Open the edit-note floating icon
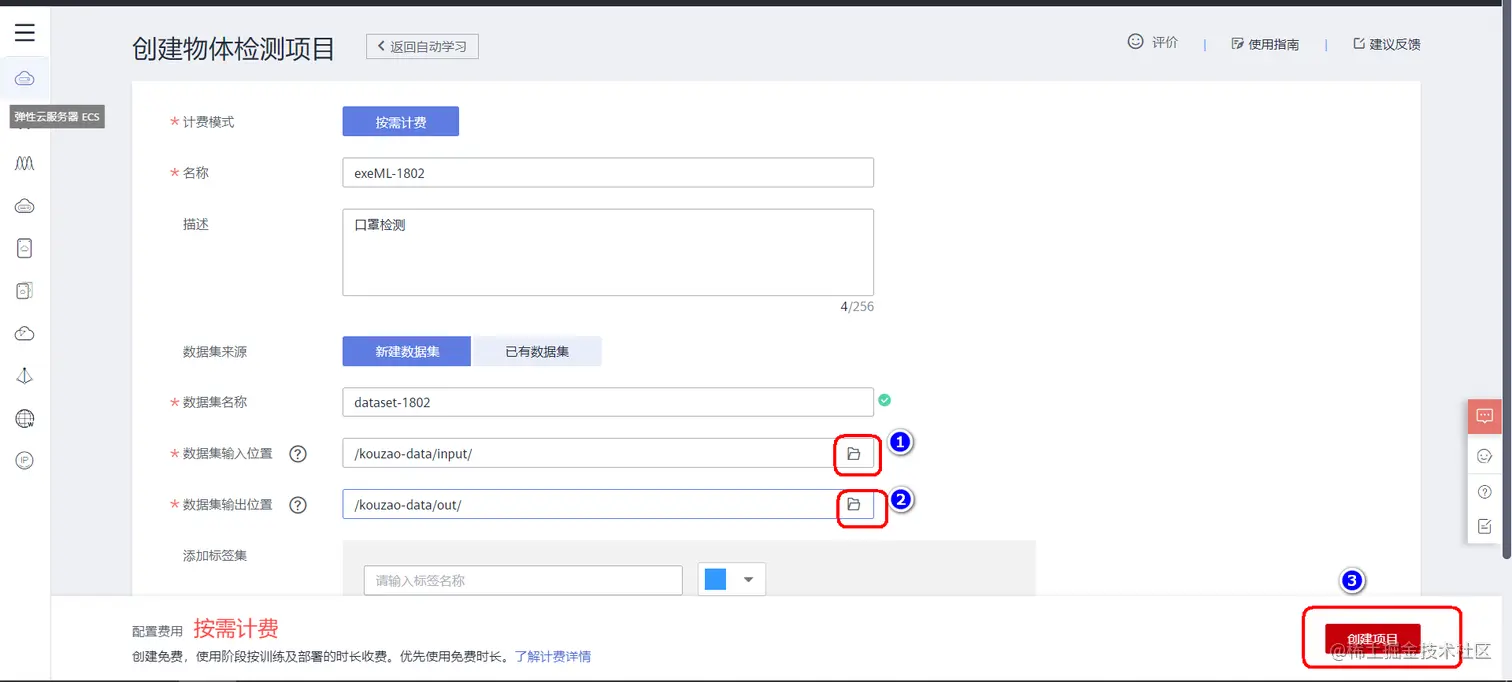This screenshot has width=1512, height=682. pyautogui.click(x=1484, y=526)
